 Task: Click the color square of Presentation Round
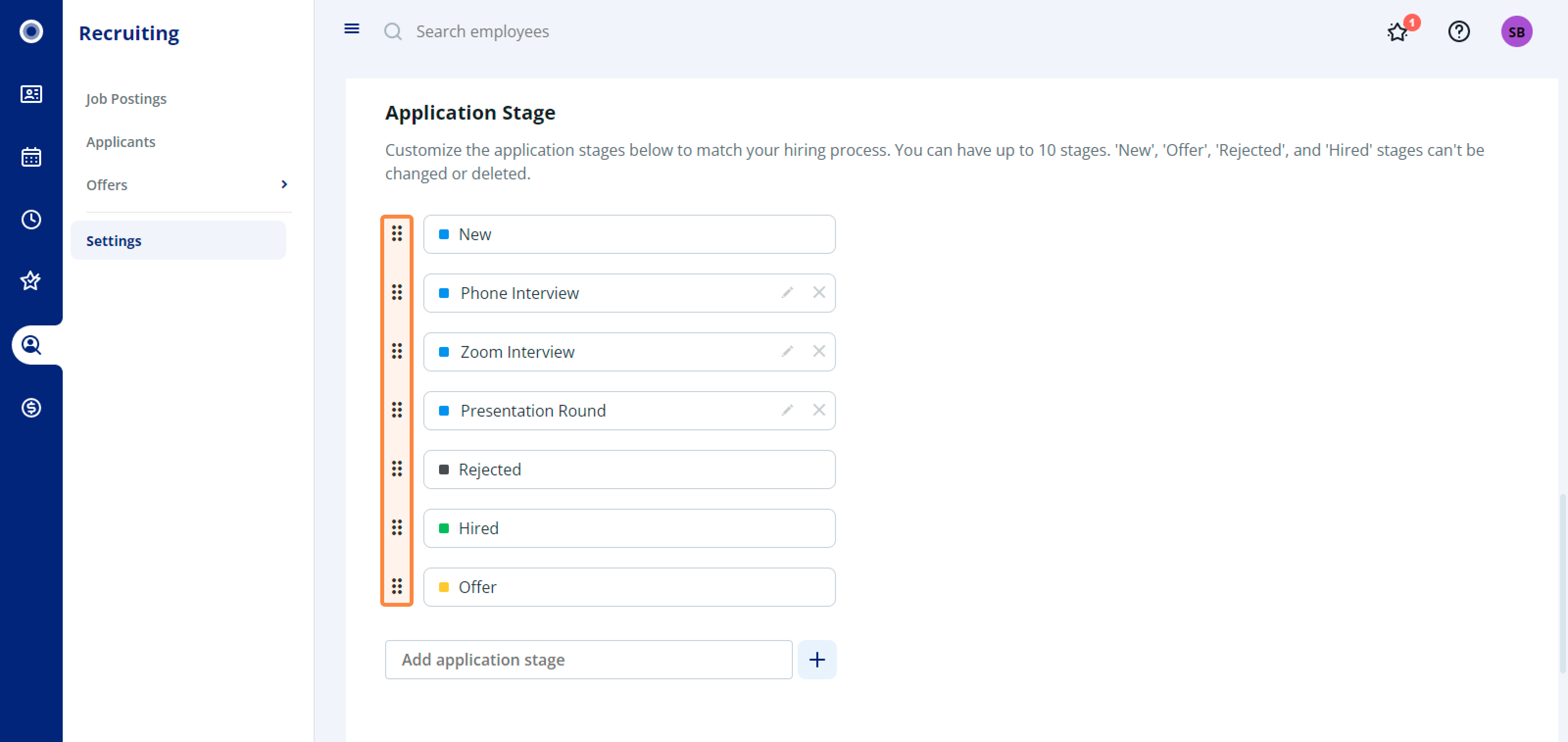point(444,411)
